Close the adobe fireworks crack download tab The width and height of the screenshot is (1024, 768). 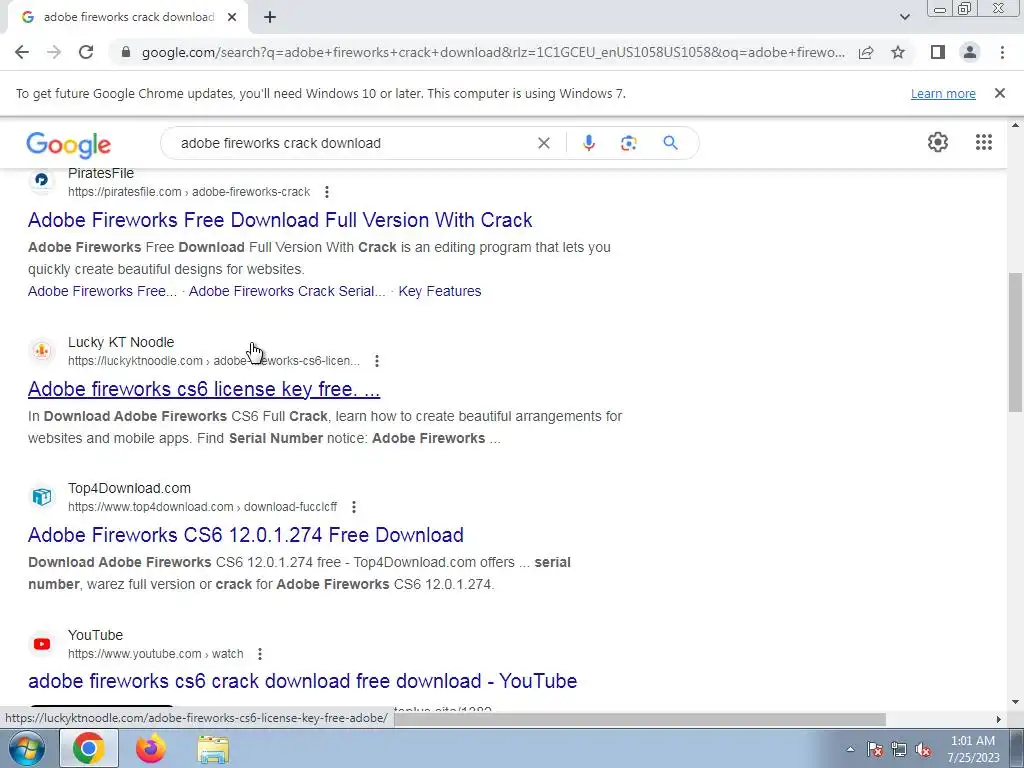232,17
